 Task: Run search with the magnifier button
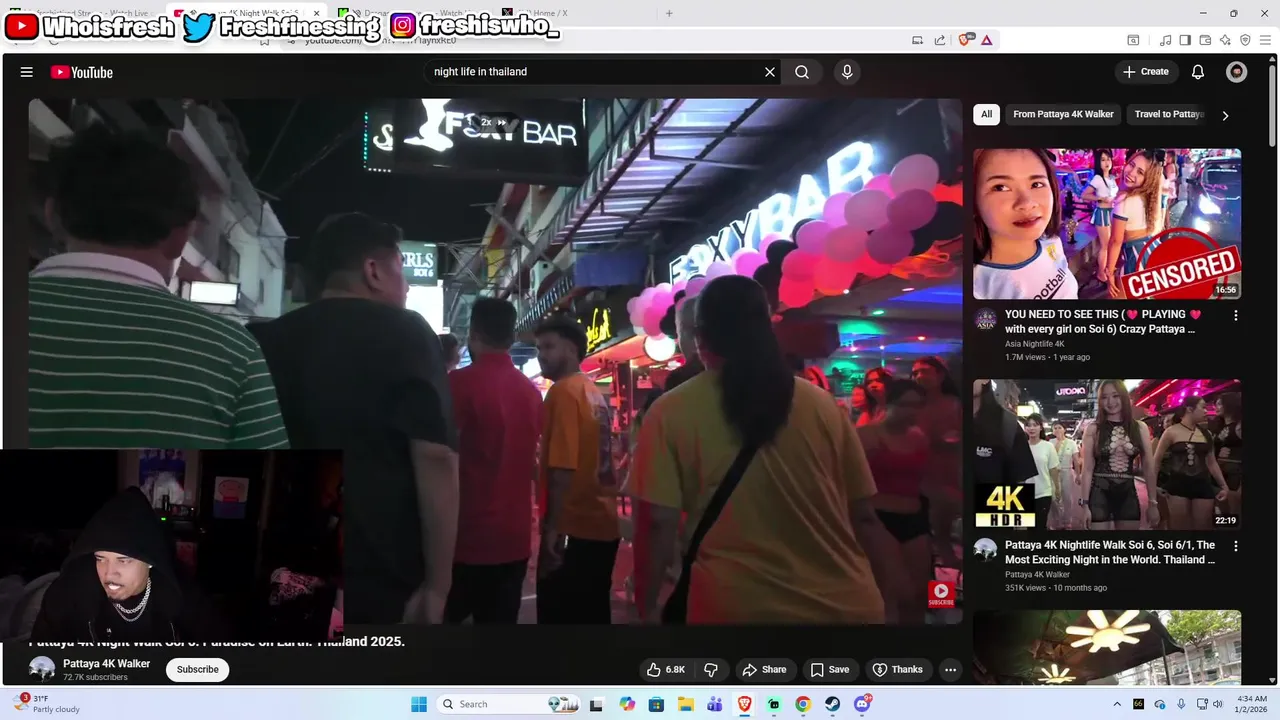[x=802, y=72]
